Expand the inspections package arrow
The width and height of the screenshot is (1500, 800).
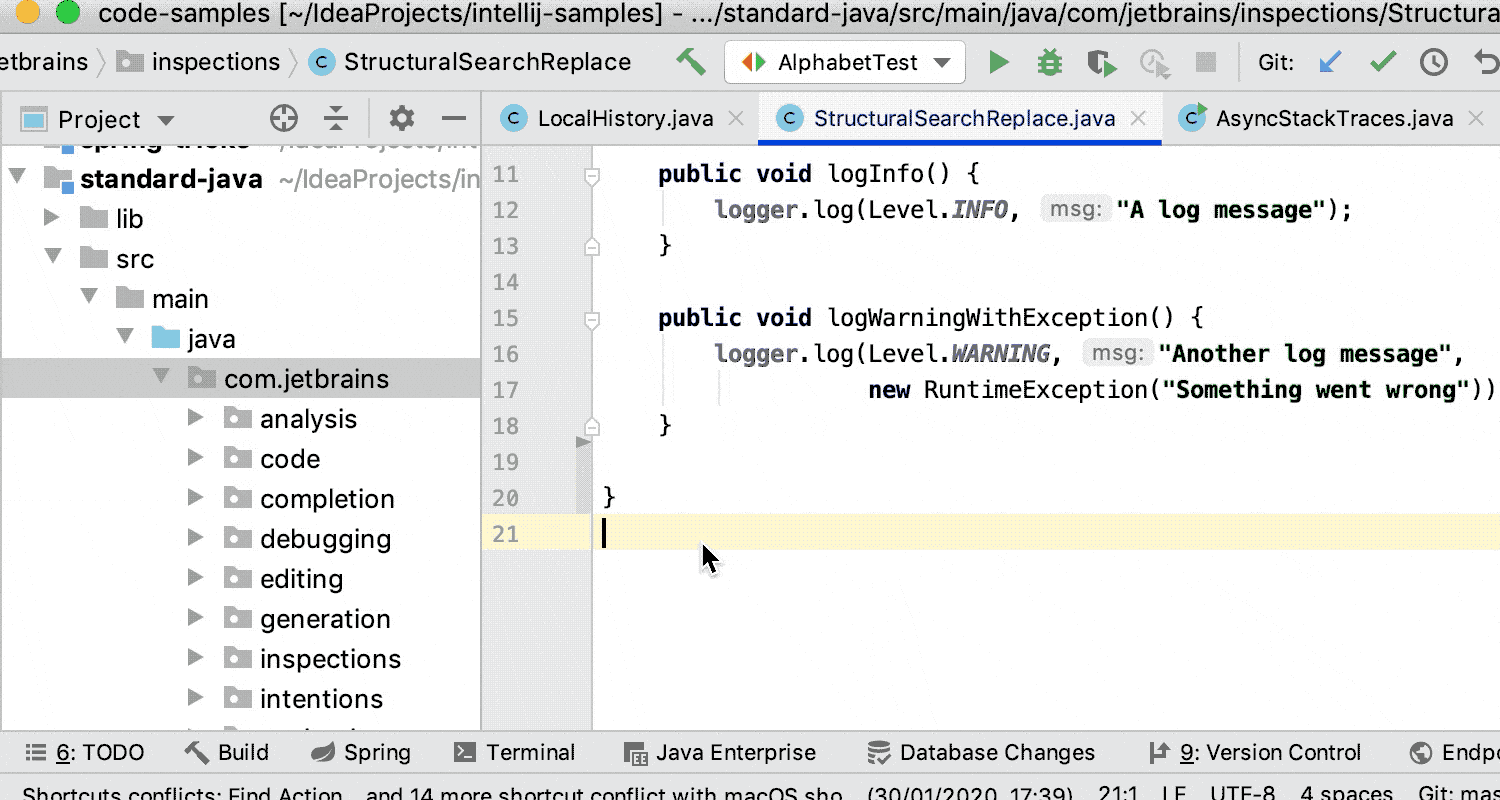pyautogui.click(x=197, y=658)
